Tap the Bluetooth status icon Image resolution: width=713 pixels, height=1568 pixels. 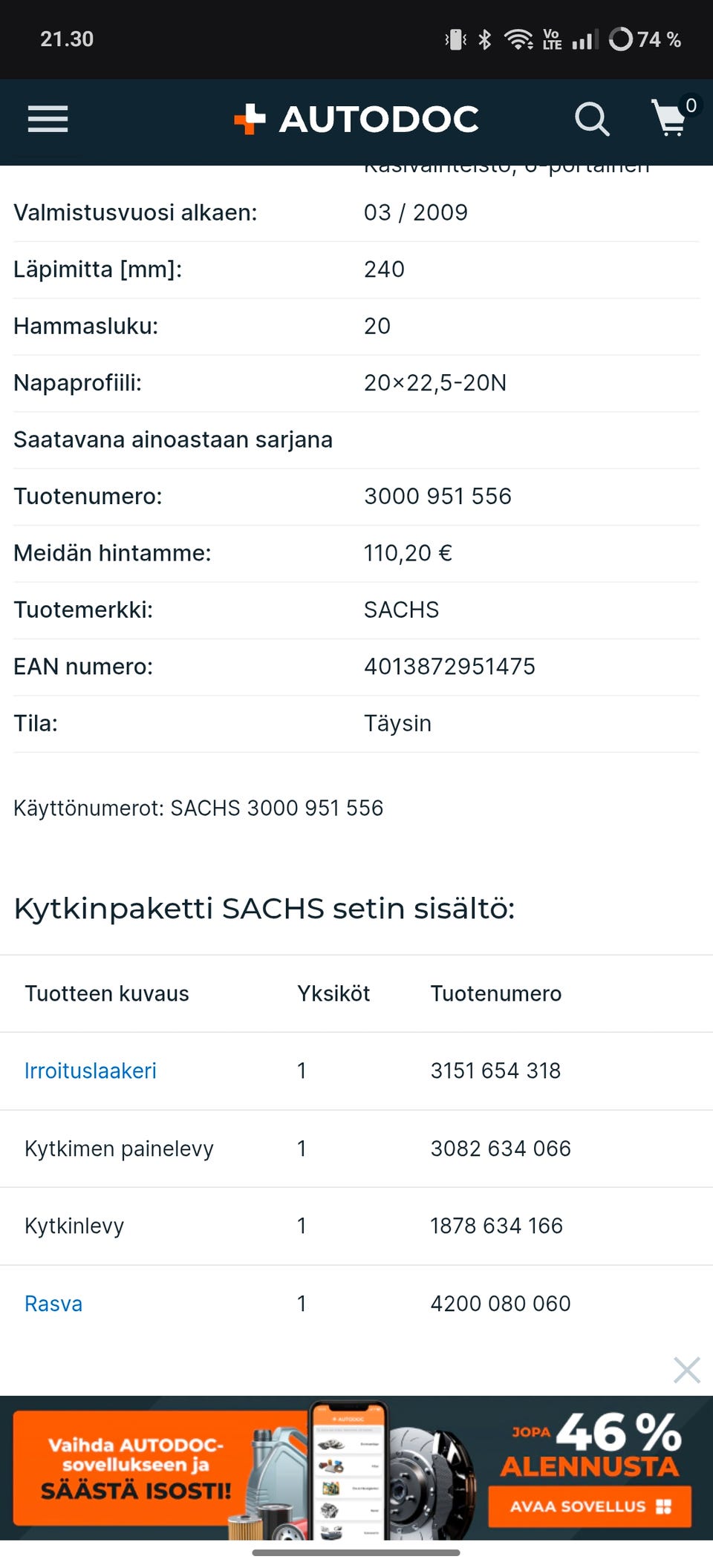(485, 39)
